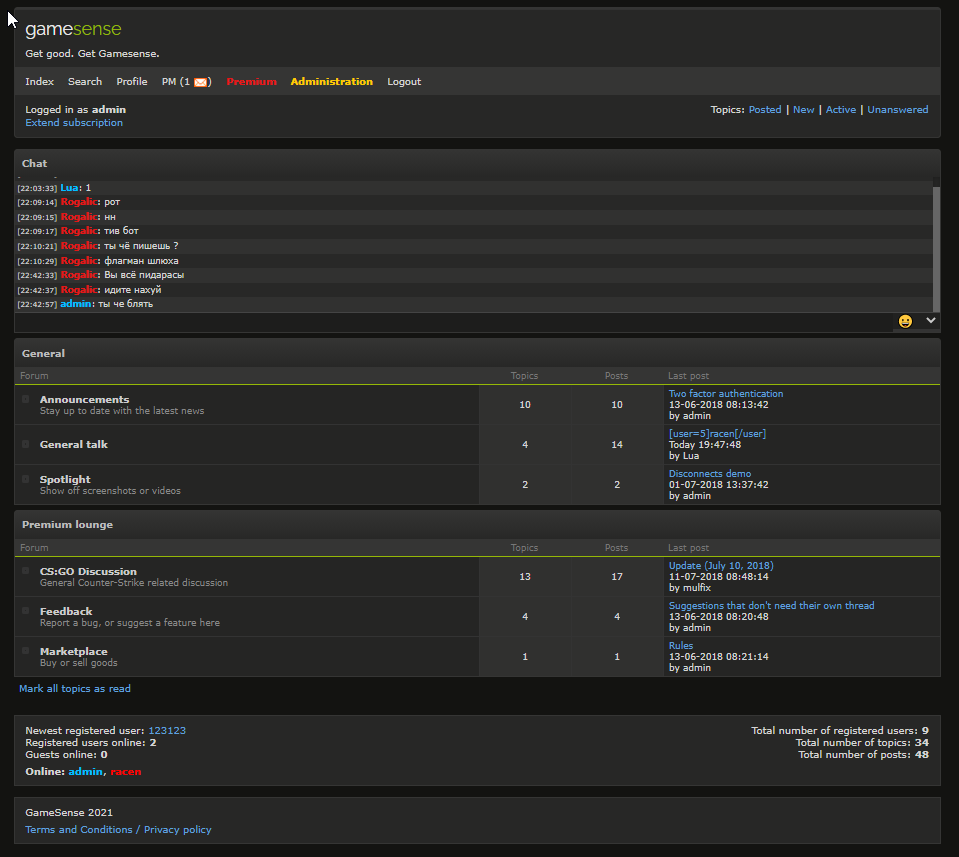959x857 pixels.
Task: Click the CS:GO Discussion forum status icon
Action: (26, 571)
